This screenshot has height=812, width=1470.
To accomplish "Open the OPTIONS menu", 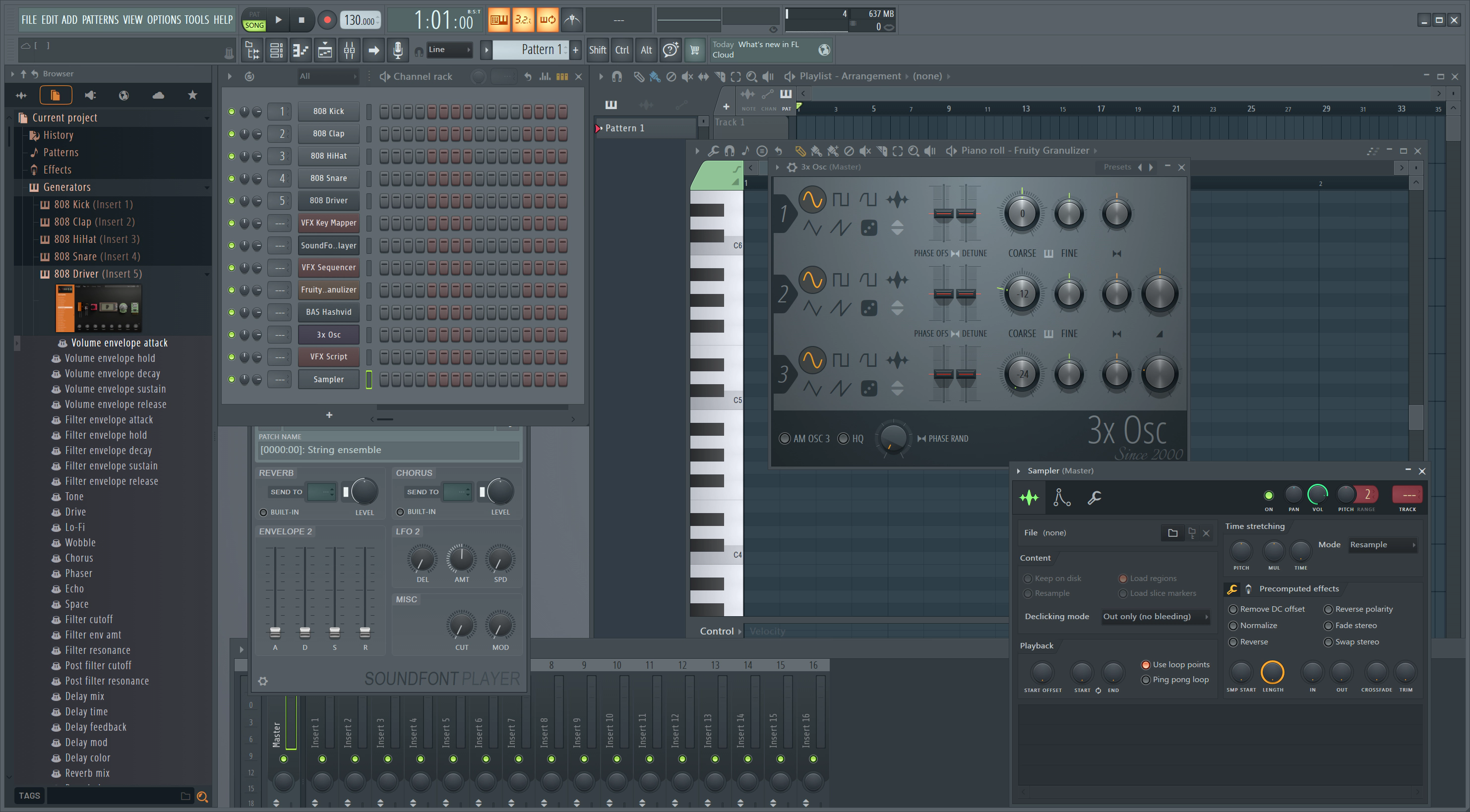I will pyautogui.click(x=164, y=20).
